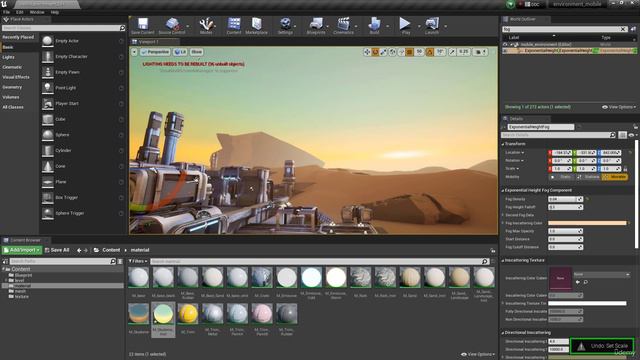Click the Search Details input field
The image size is (640, 360).
tap(558, 135)
